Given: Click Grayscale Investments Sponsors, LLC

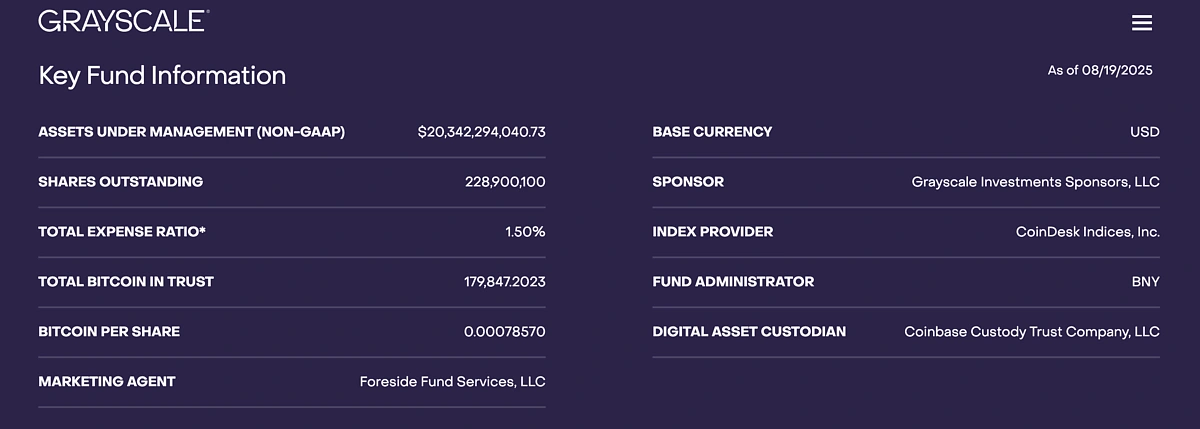Looking at the screenshot, I should point(1035,182).
